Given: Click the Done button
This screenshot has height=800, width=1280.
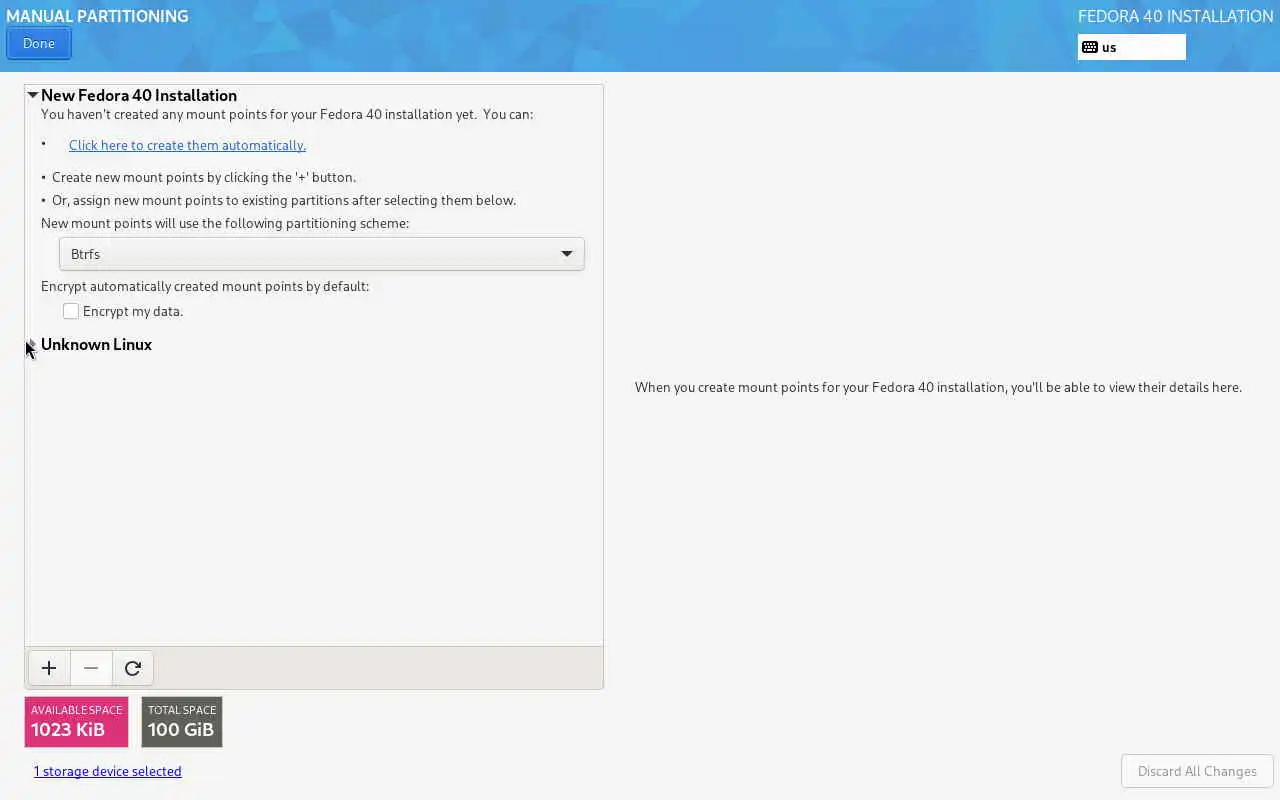Looking at the screenshot, I should (39, 43).
